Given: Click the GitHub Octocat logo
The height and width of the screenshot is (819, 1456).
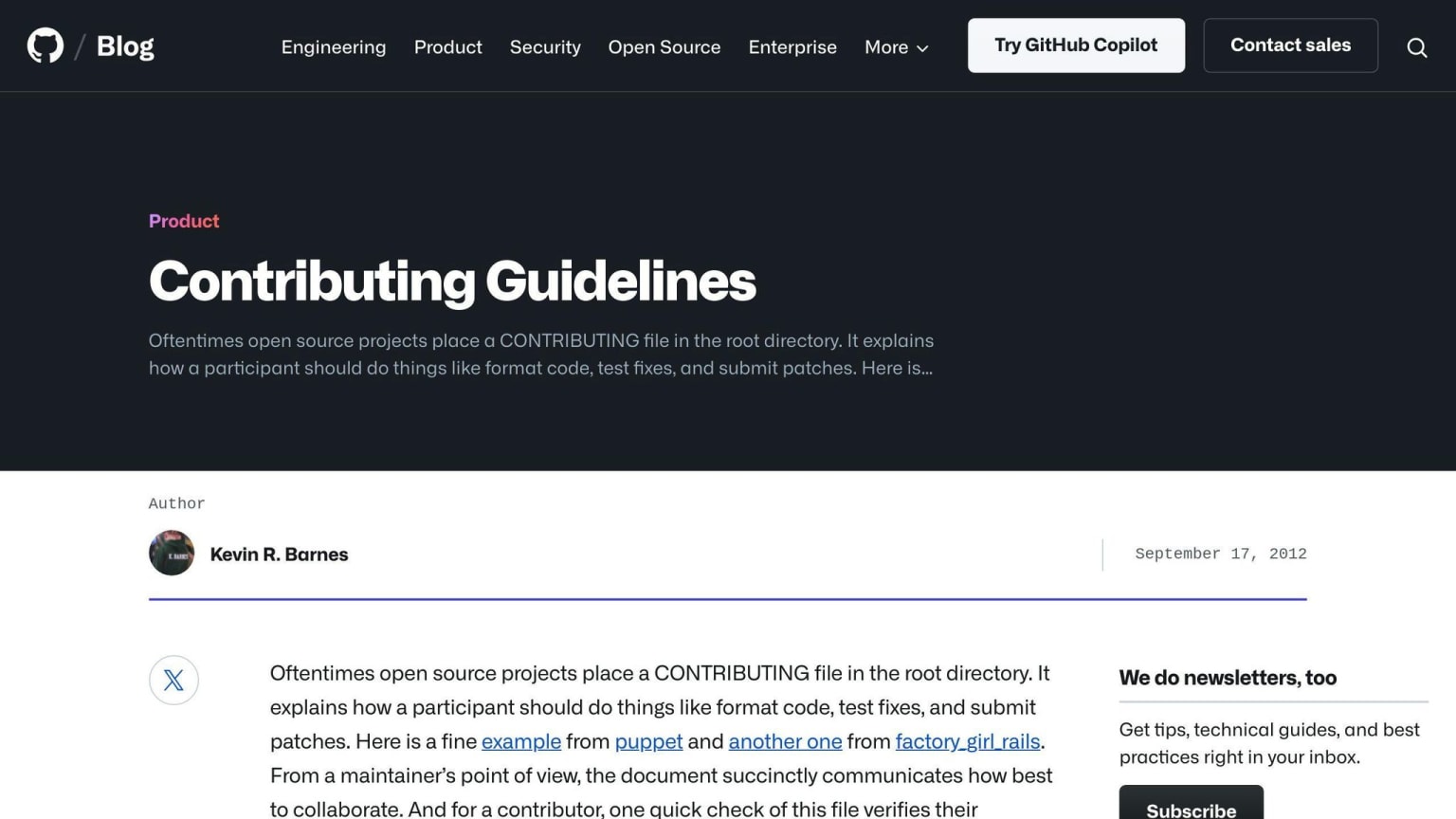Looking at the screenshot, I should pos(45,45).
